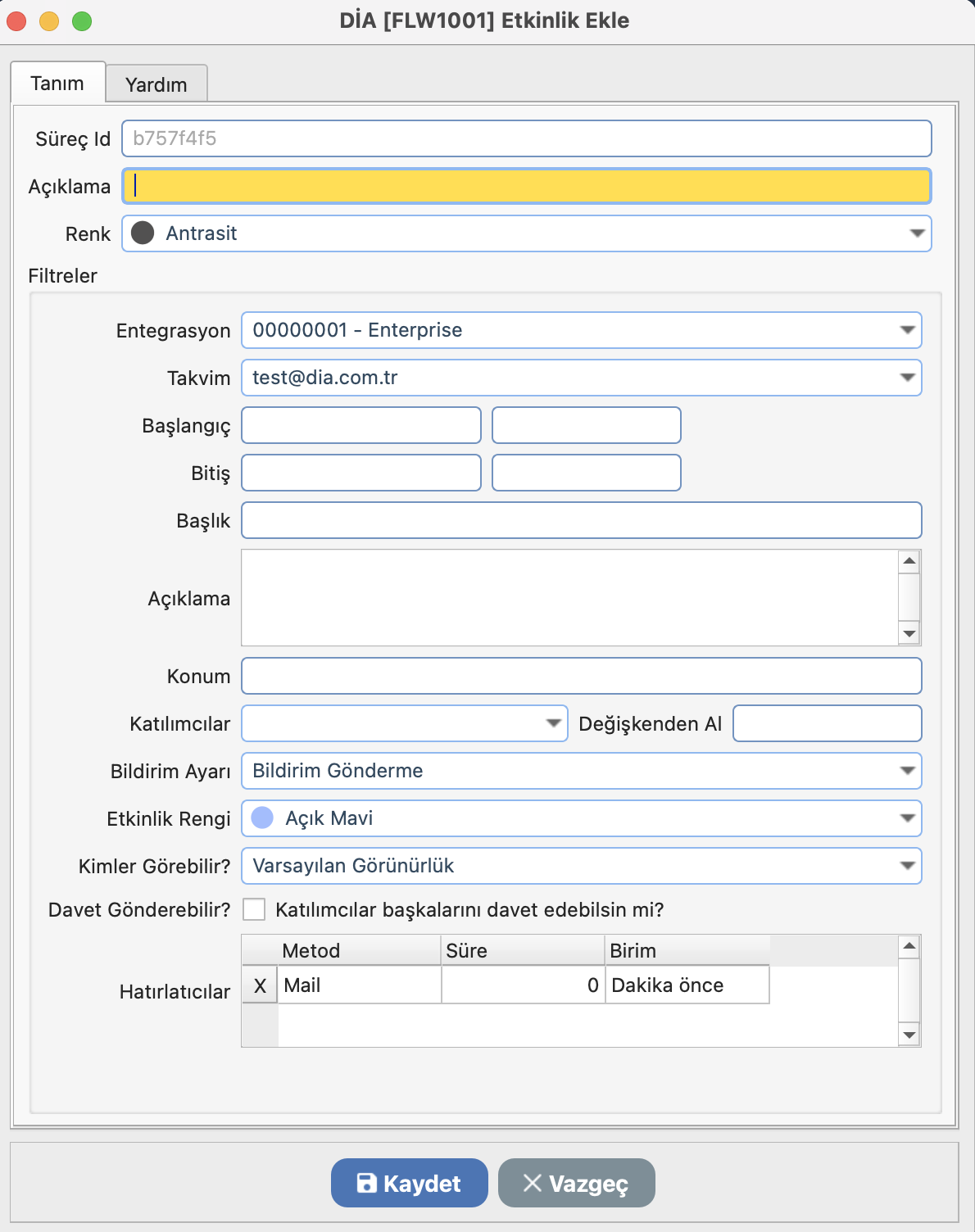Click the scroll down arrow in the Hatırlatıcılar table
The image size is (975, 1232).
click(x=909, y=1035)
